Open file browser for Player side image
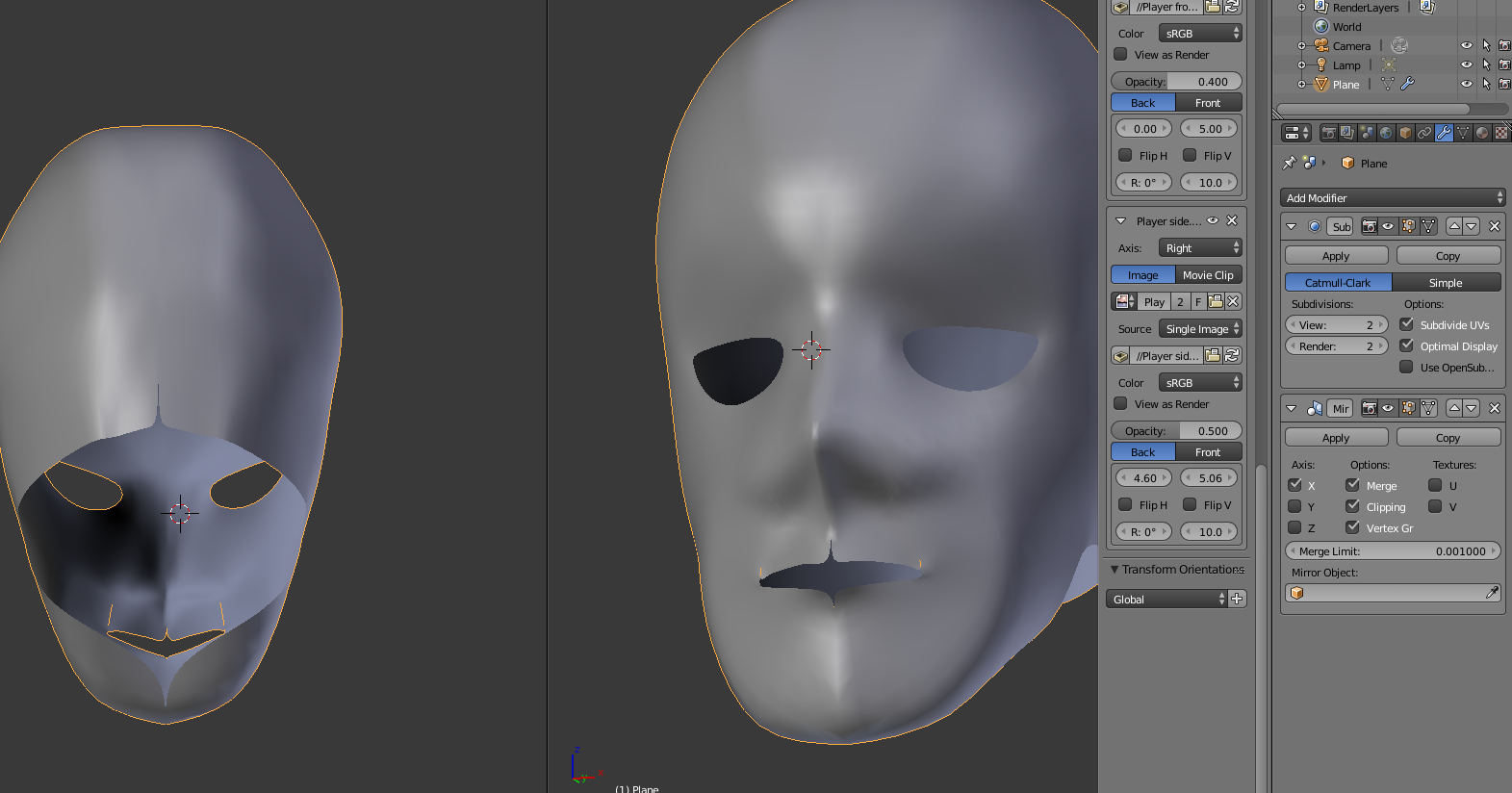 (1214, 355)
